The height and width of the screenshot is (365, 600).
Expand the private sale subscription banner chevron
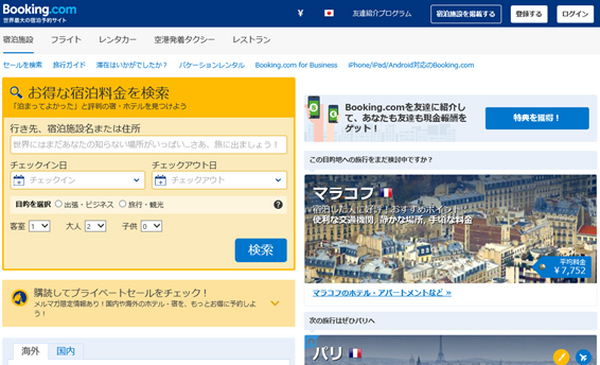(x=275, y=303)
